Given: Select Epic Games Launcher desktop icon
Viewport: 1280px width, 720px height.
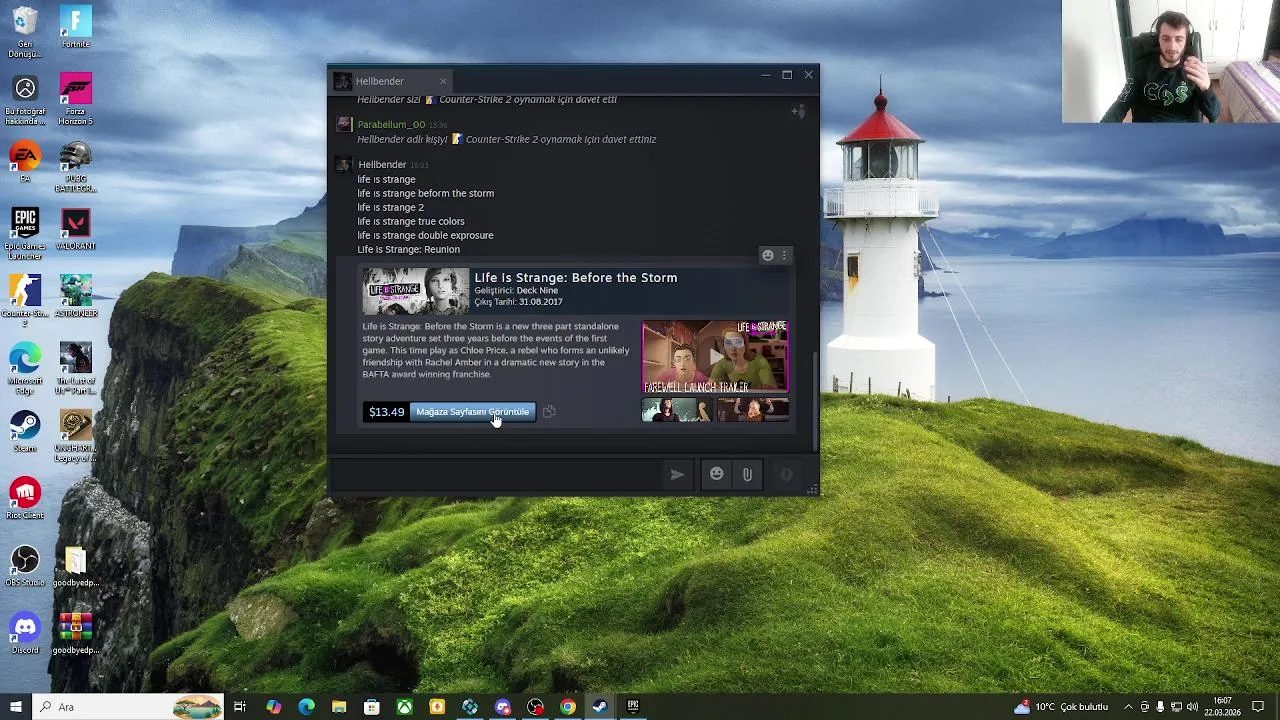Looking at the screenshot, I should [x=25, y=234].
